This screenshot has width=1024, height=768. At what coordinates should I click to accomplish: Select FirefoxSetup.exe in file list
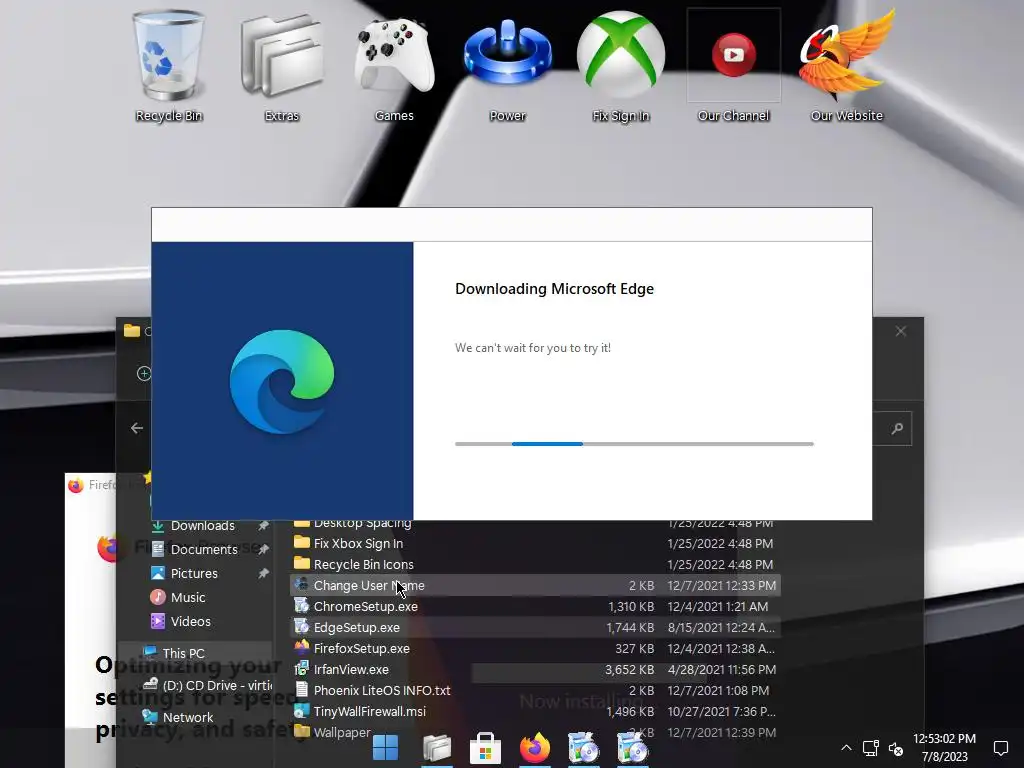[x=535, y=648]
